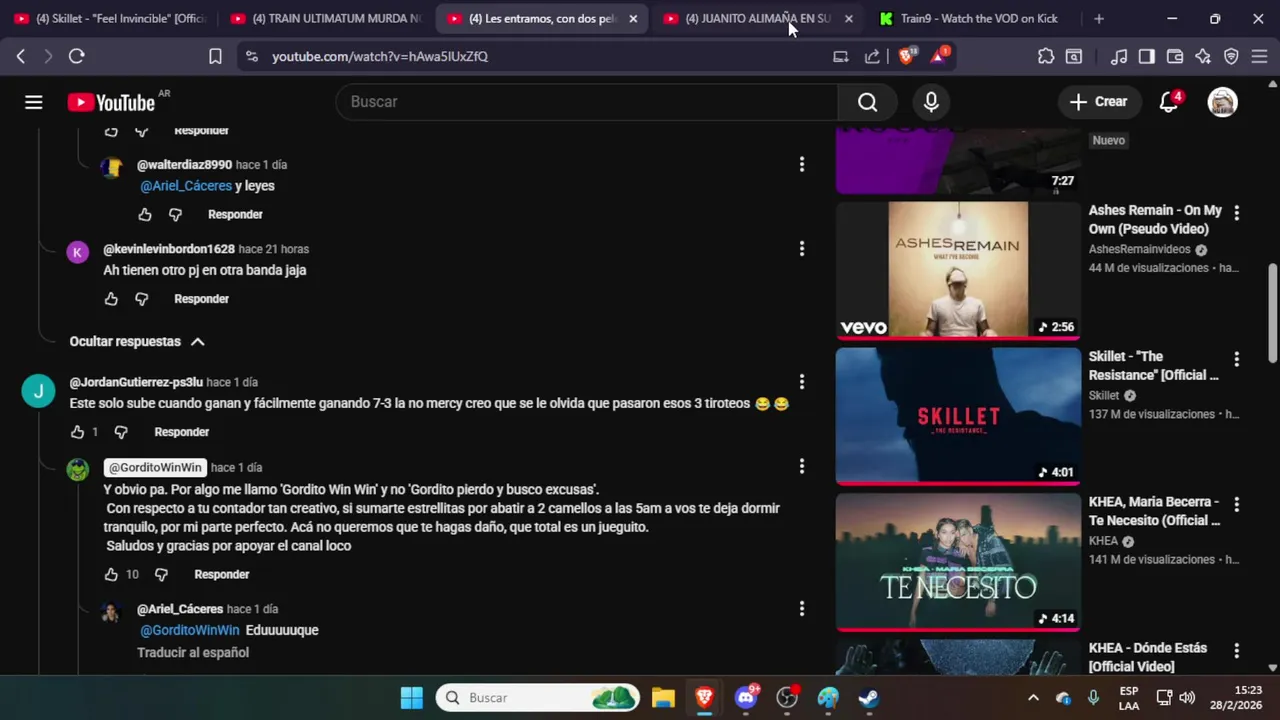Image resolution: width=1280 pixels, height=720 pixels.
Task: Click the Brave Rewards triangle icon
Action: (939, 56)
